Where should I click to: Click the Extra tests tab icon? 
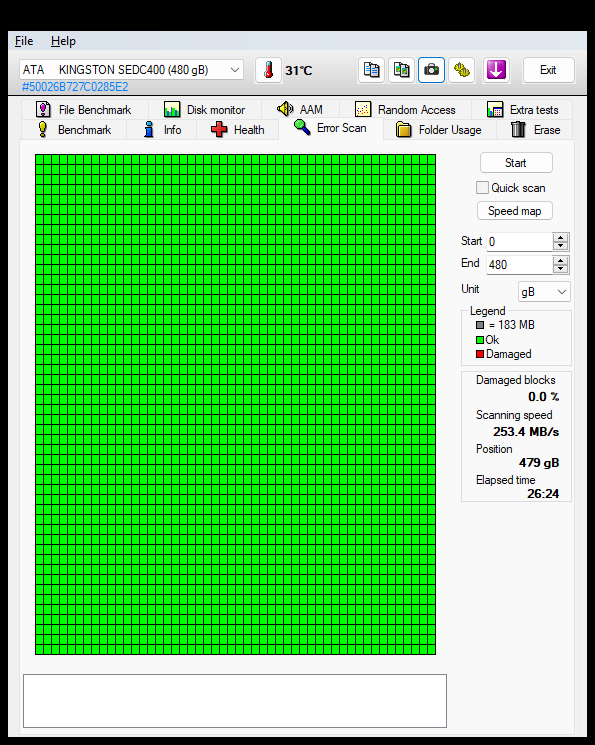(x=495, y=110)
